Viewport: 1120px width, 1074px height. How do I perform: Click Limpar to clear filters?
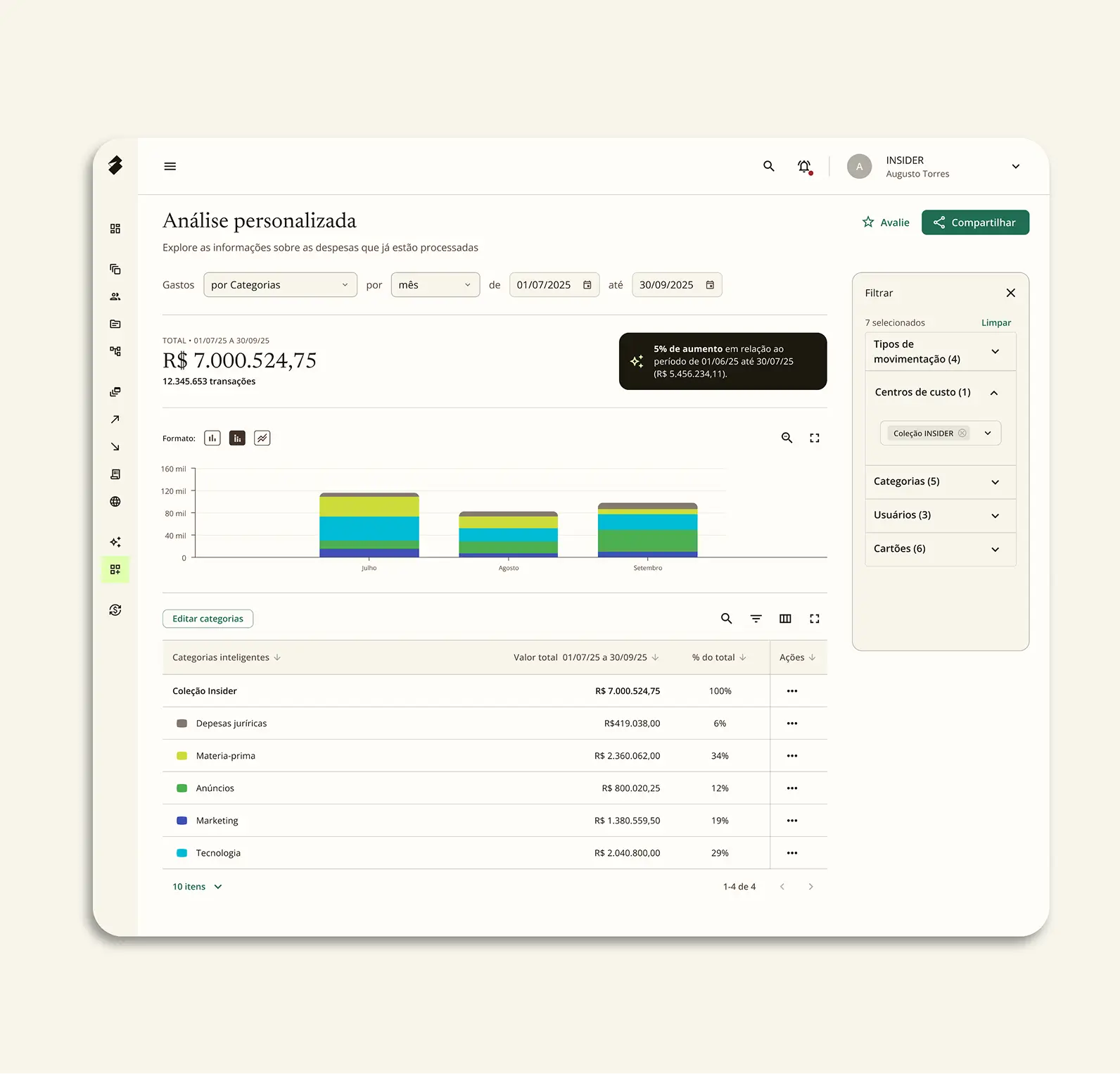(x=996, y=323)
